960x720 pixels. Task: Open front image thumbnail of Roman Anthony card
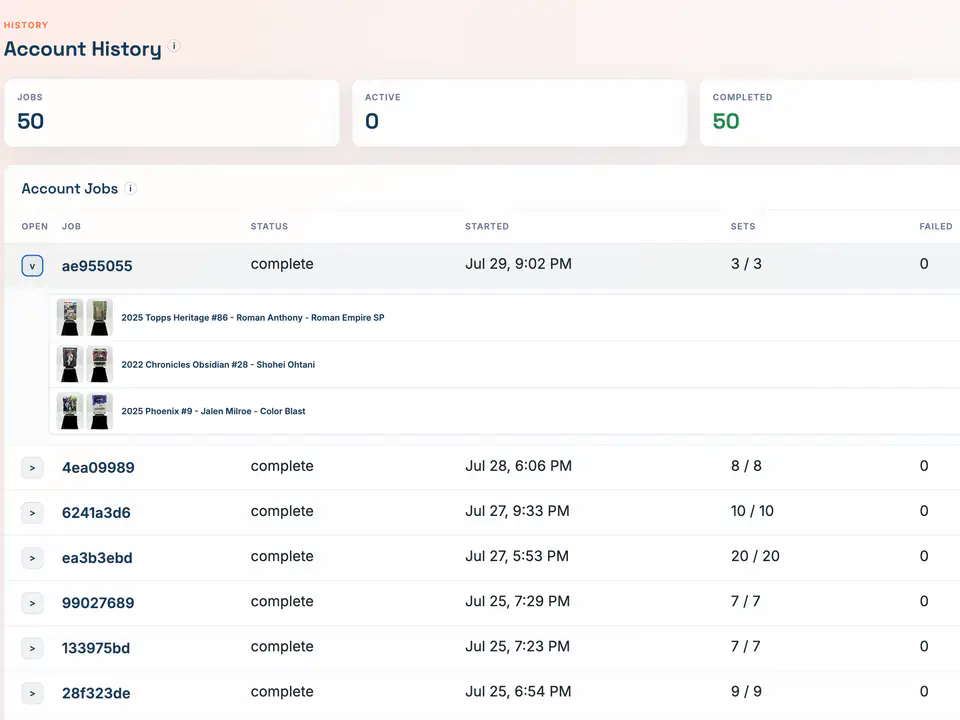70,317
